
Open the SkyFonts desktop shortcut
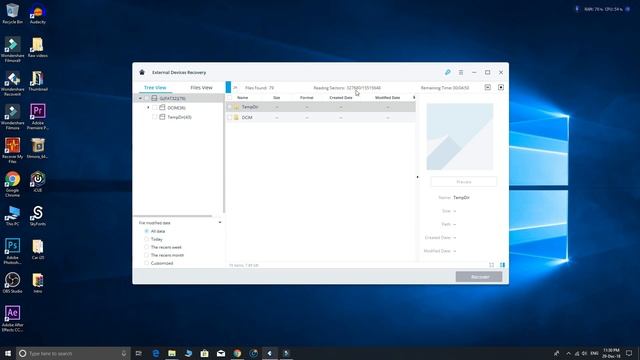[x=38, y=216]
